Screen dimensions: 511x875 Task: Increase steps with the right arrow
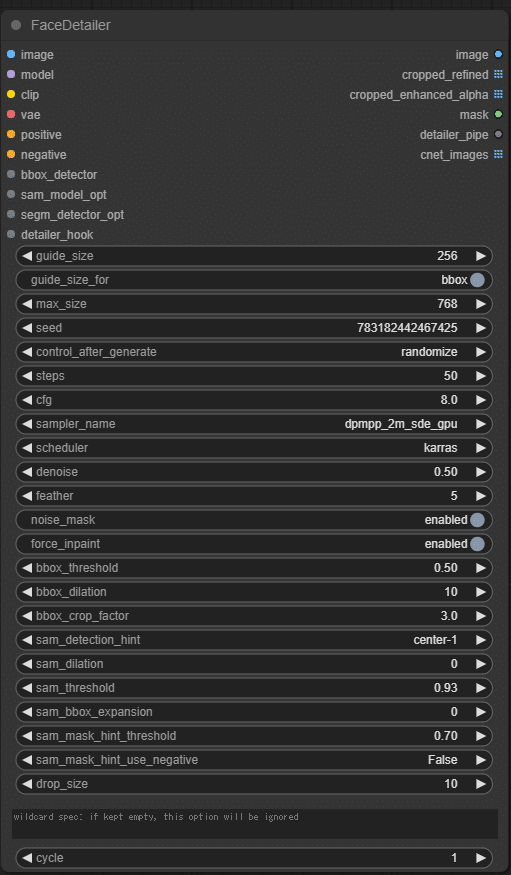click(x=480, y=376)
